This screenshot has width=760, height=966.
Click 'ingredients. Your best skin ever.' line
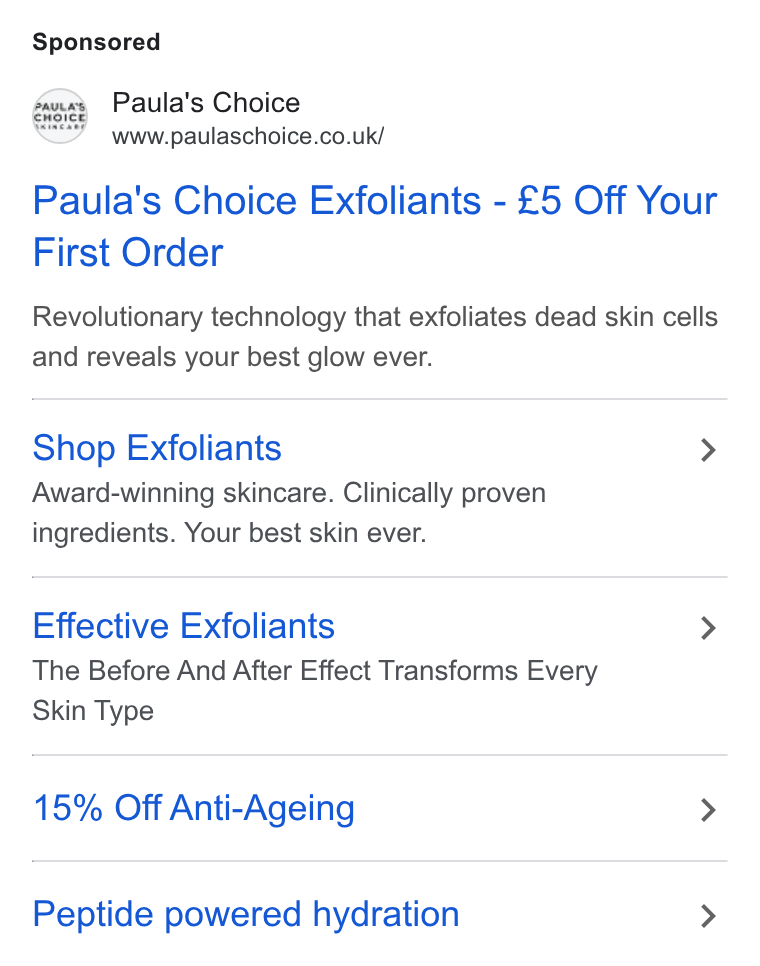pyautogui.click(x=229, y=533)
